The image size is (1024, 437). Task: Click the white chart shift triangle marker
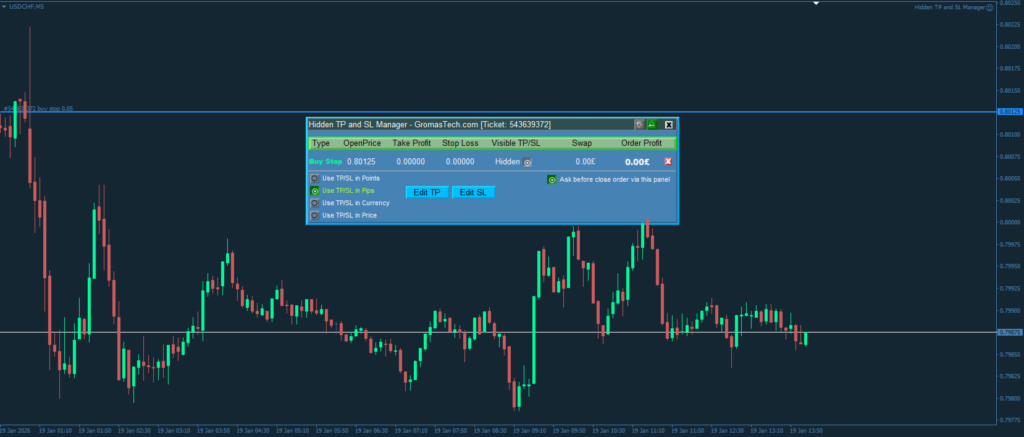pyautogui.click(x=816, y=4)
